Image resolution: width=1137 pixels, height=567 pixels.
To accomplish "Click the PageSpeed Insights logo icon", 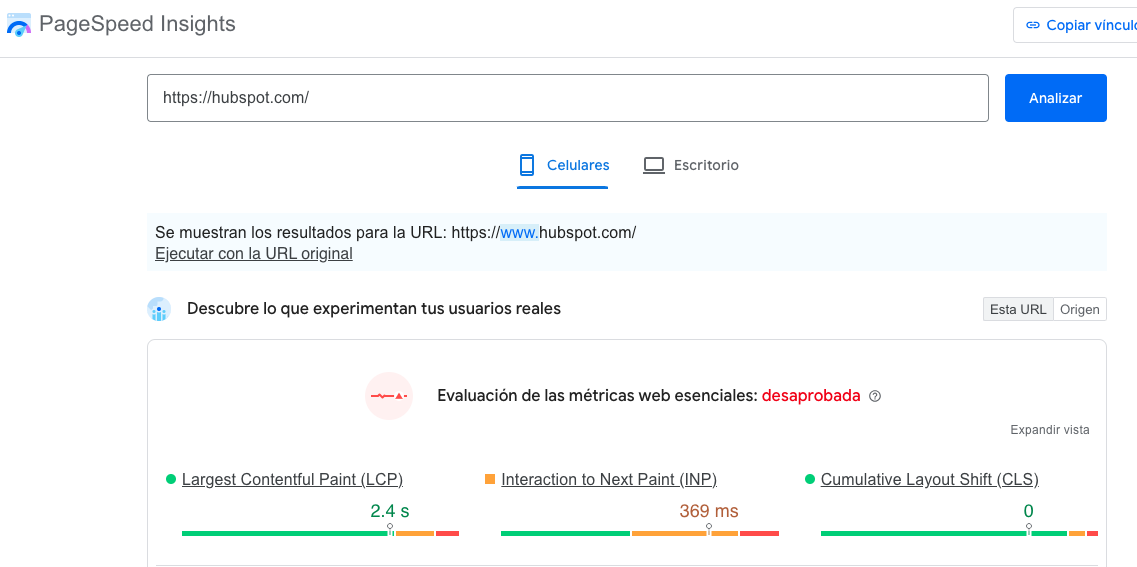I will click(19, 25).
